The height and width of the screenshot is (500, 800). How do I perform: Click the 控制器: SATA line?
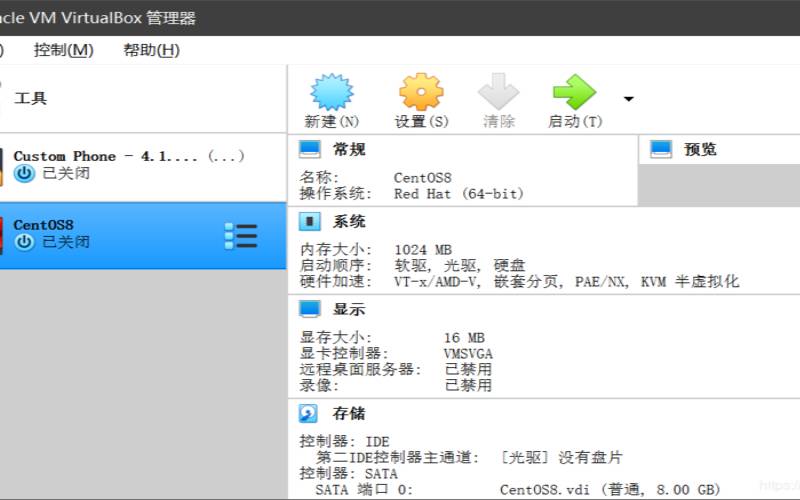pos(348,473)
